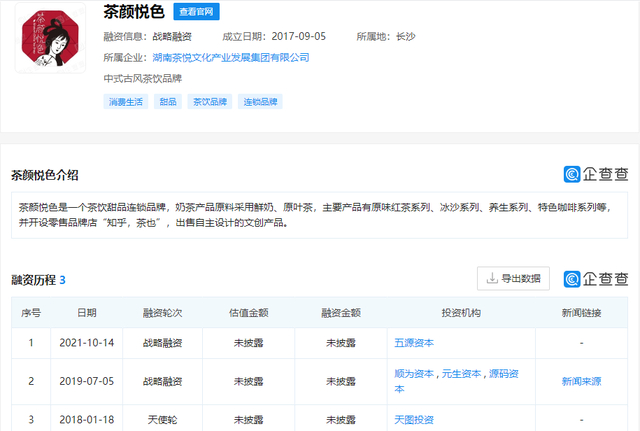Click the 融资历程 count number 3

tap(62, 280)
